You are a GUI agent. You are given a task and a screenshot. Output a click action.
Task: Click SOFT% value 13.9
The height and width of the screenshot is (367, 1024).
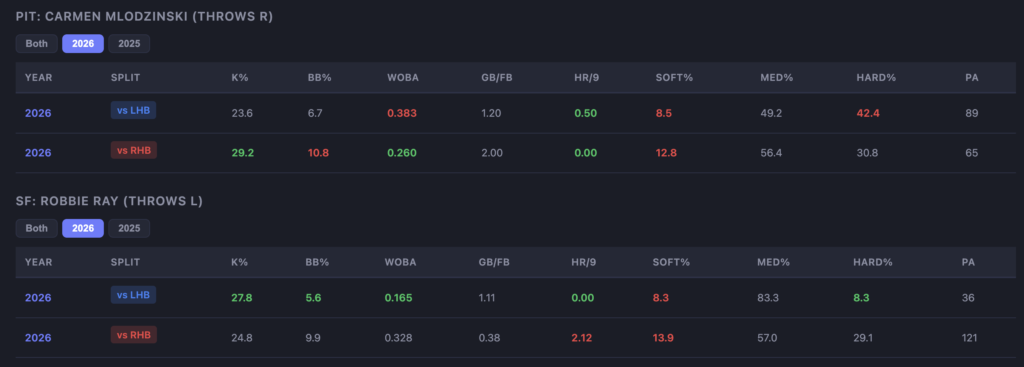pyautogui.click(x=663, y=338)
